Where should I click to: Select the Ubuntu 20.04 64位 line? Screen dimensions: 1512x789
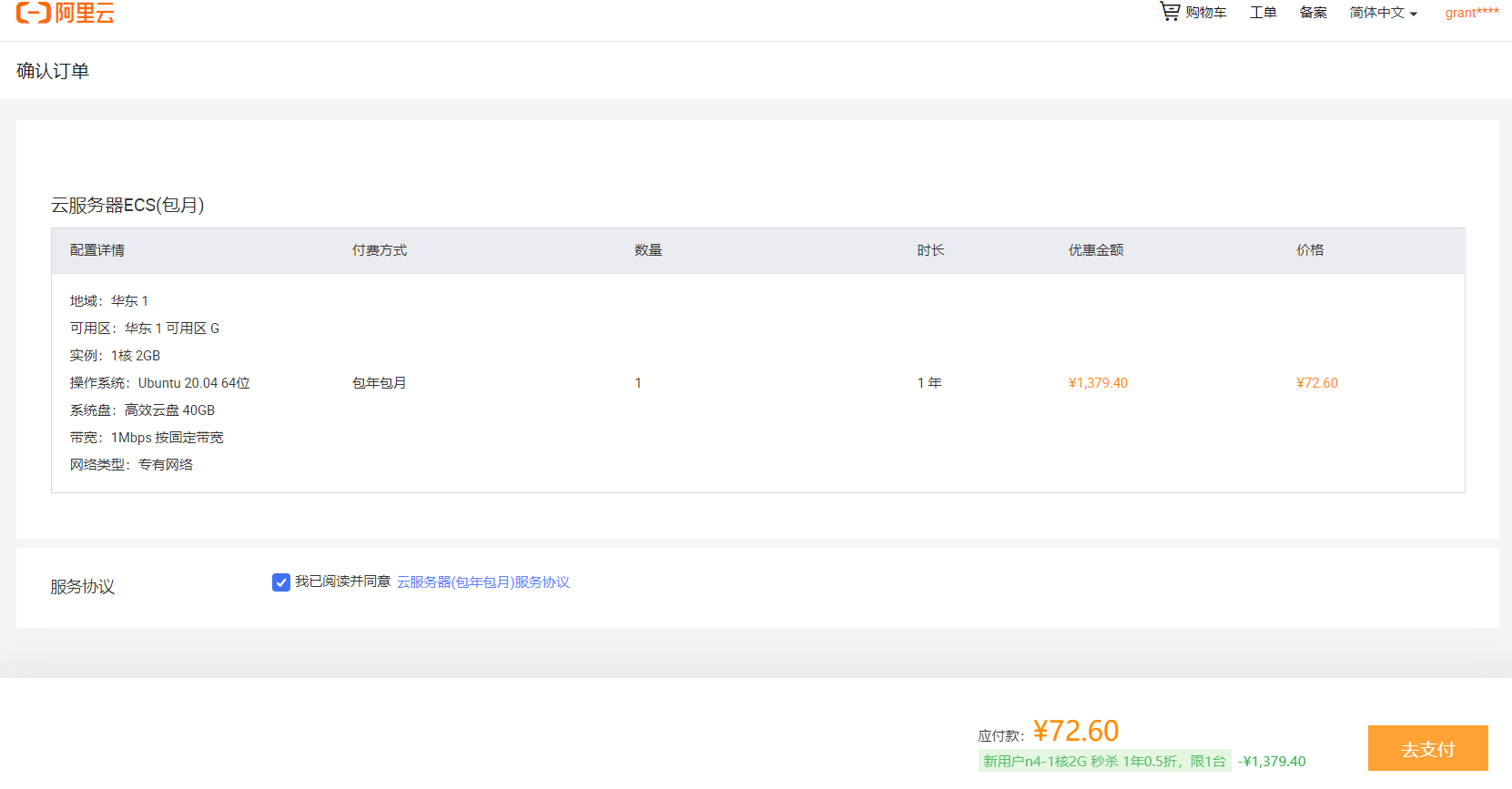(x=160, y=383)
